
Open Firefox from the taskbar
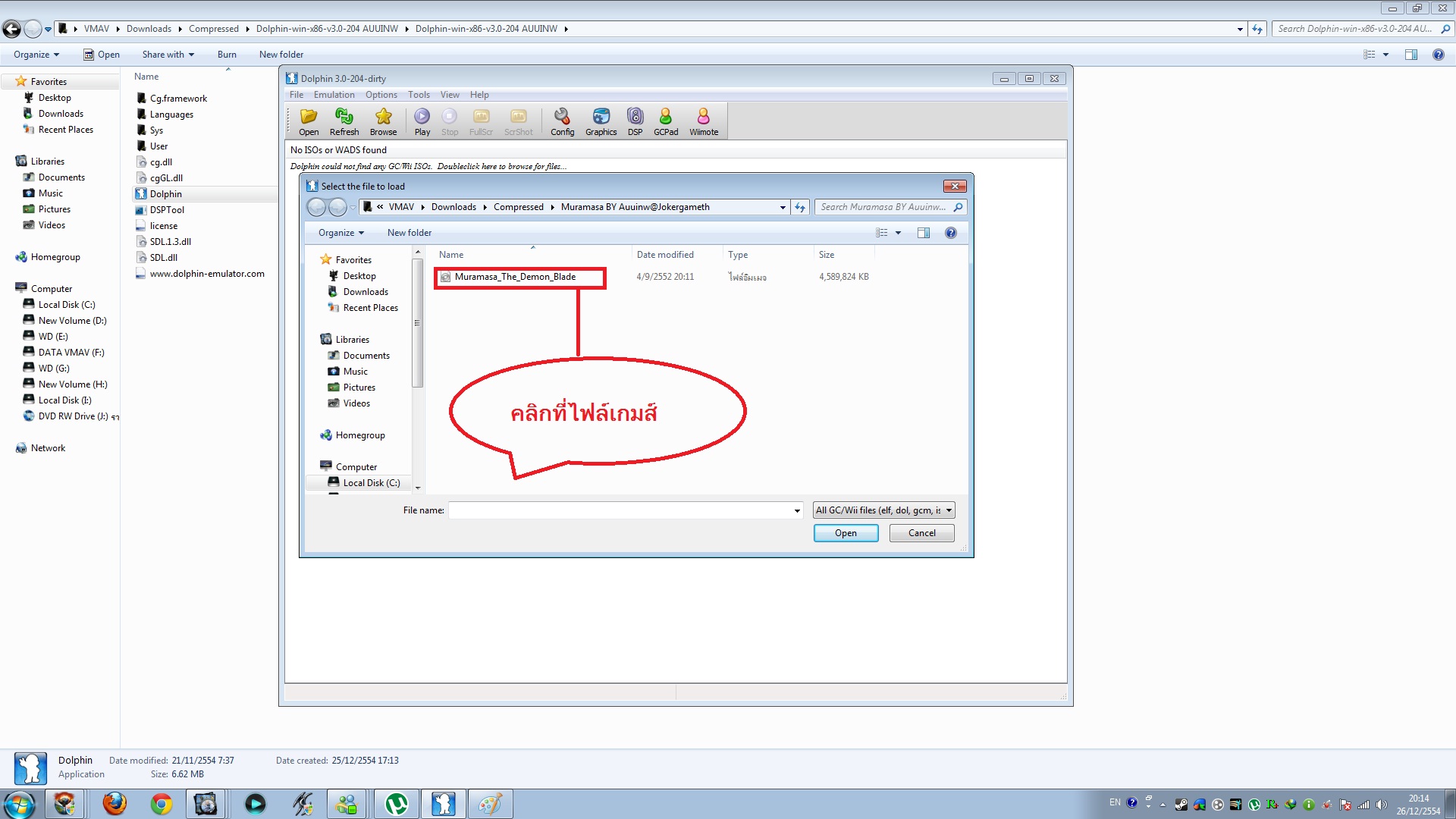pyautogui.click(x=115, y=803)
